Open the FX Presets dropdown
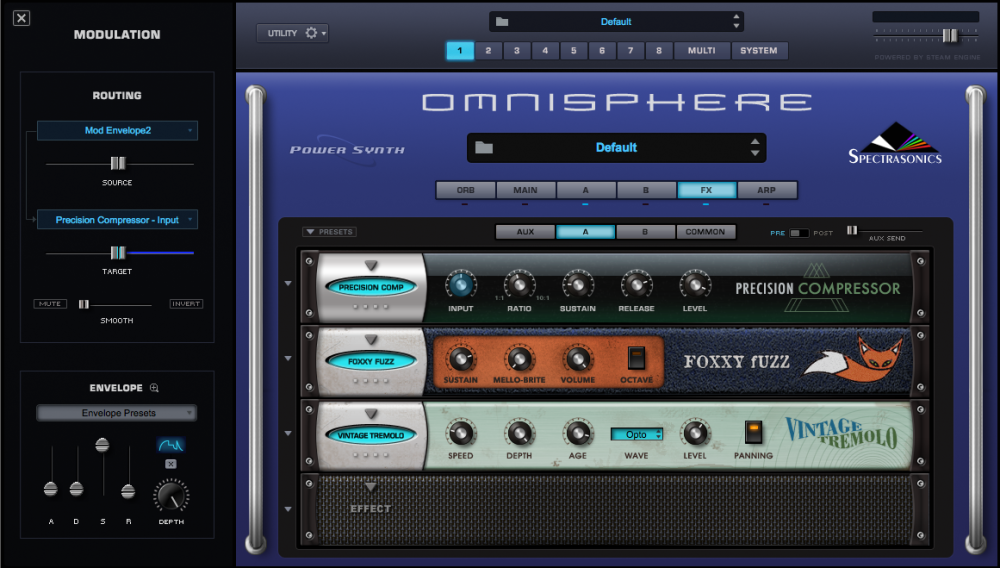Viewport: 1000px width, 568px height. point(330,232)
